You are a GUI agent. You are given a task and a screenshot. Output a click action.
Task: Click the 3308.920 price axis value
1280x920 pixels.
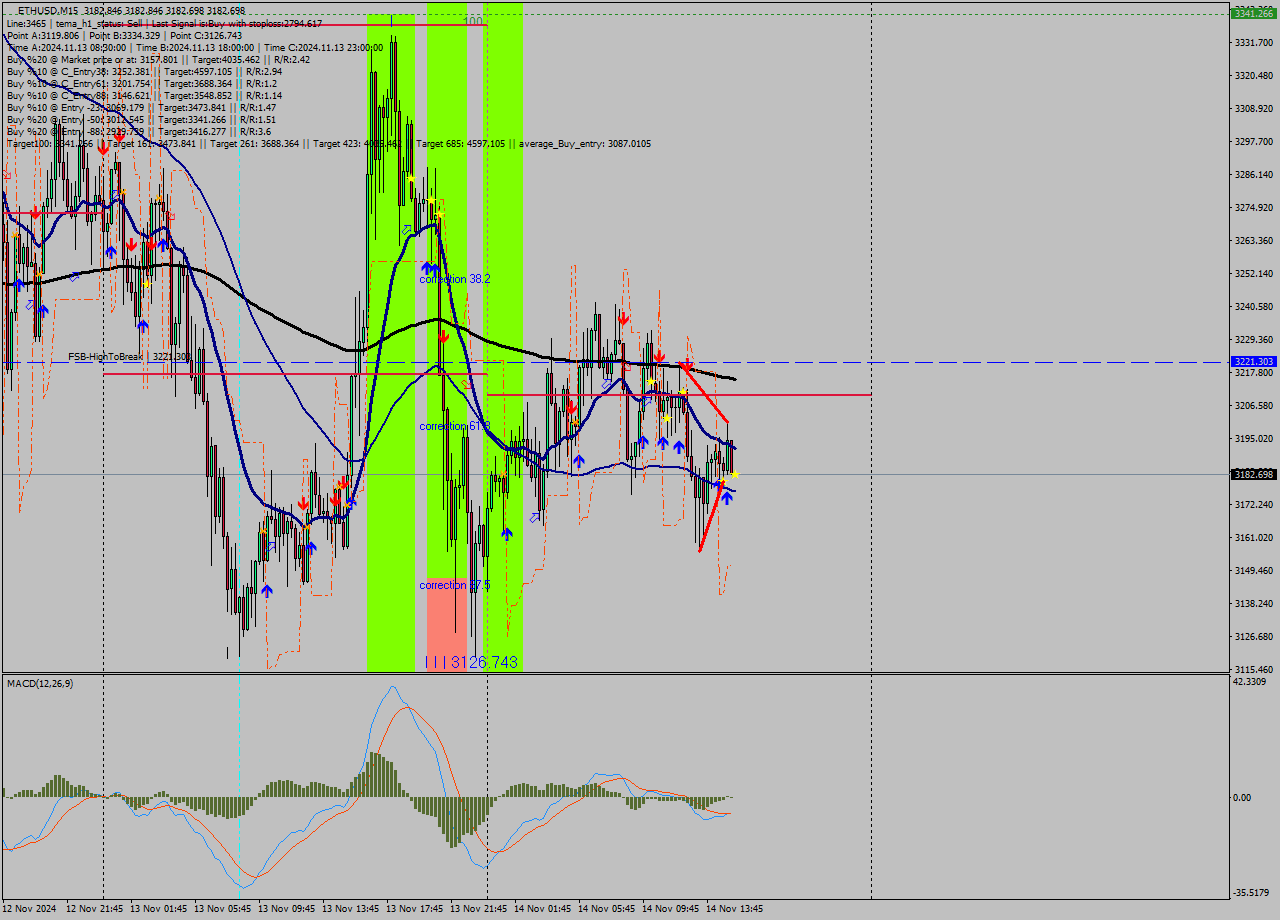tap(1255, 108)
